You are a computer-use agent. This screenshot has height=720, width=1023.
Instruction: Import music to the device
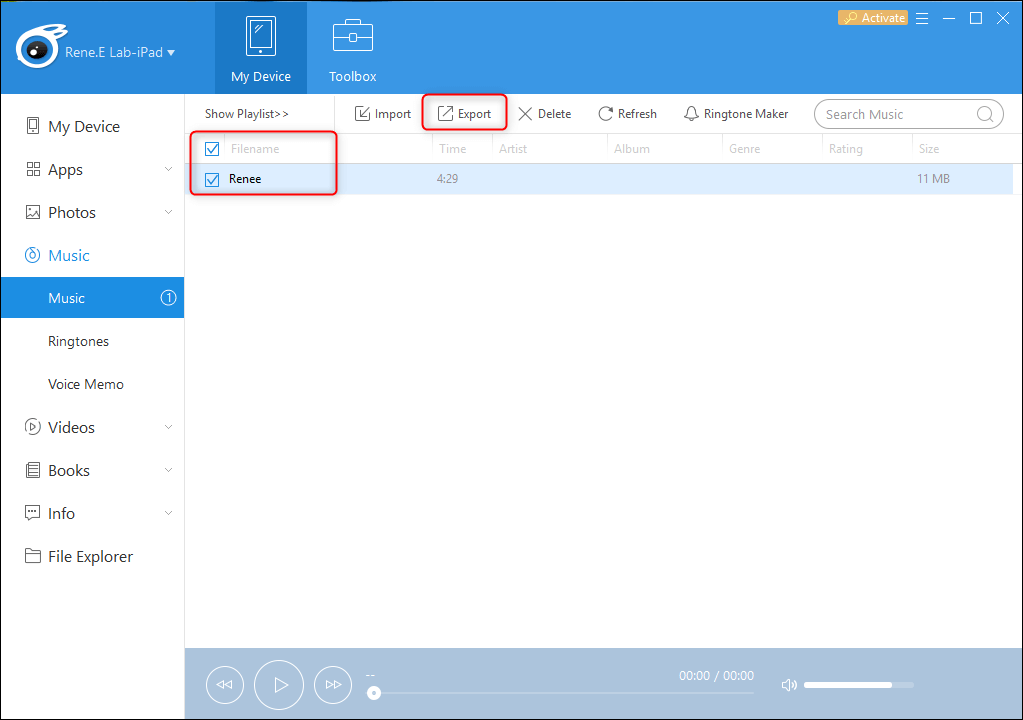pos(382,114)
